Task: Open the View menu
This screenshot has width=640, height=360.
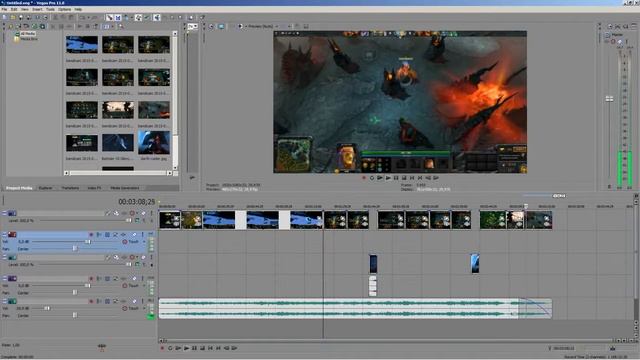Action: click(x=25, y=9)
